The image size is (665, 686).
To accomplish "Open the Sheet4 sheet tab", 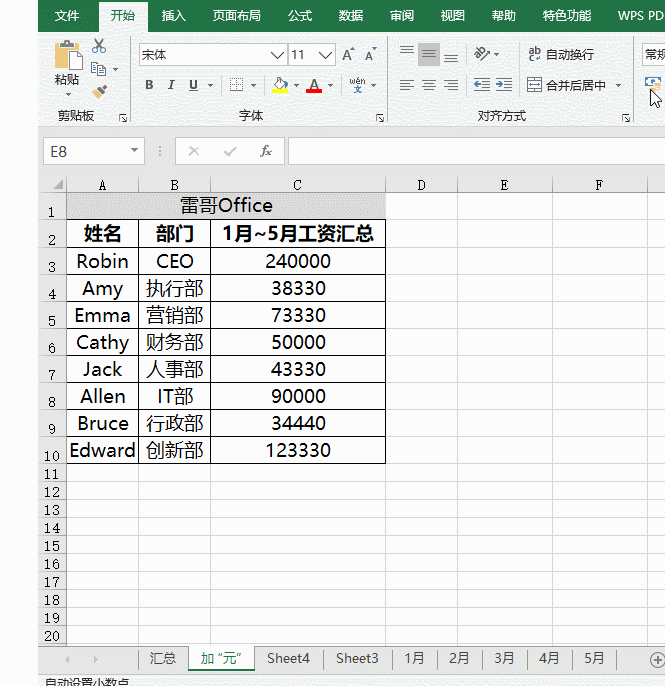I will (x=288, y=658).
